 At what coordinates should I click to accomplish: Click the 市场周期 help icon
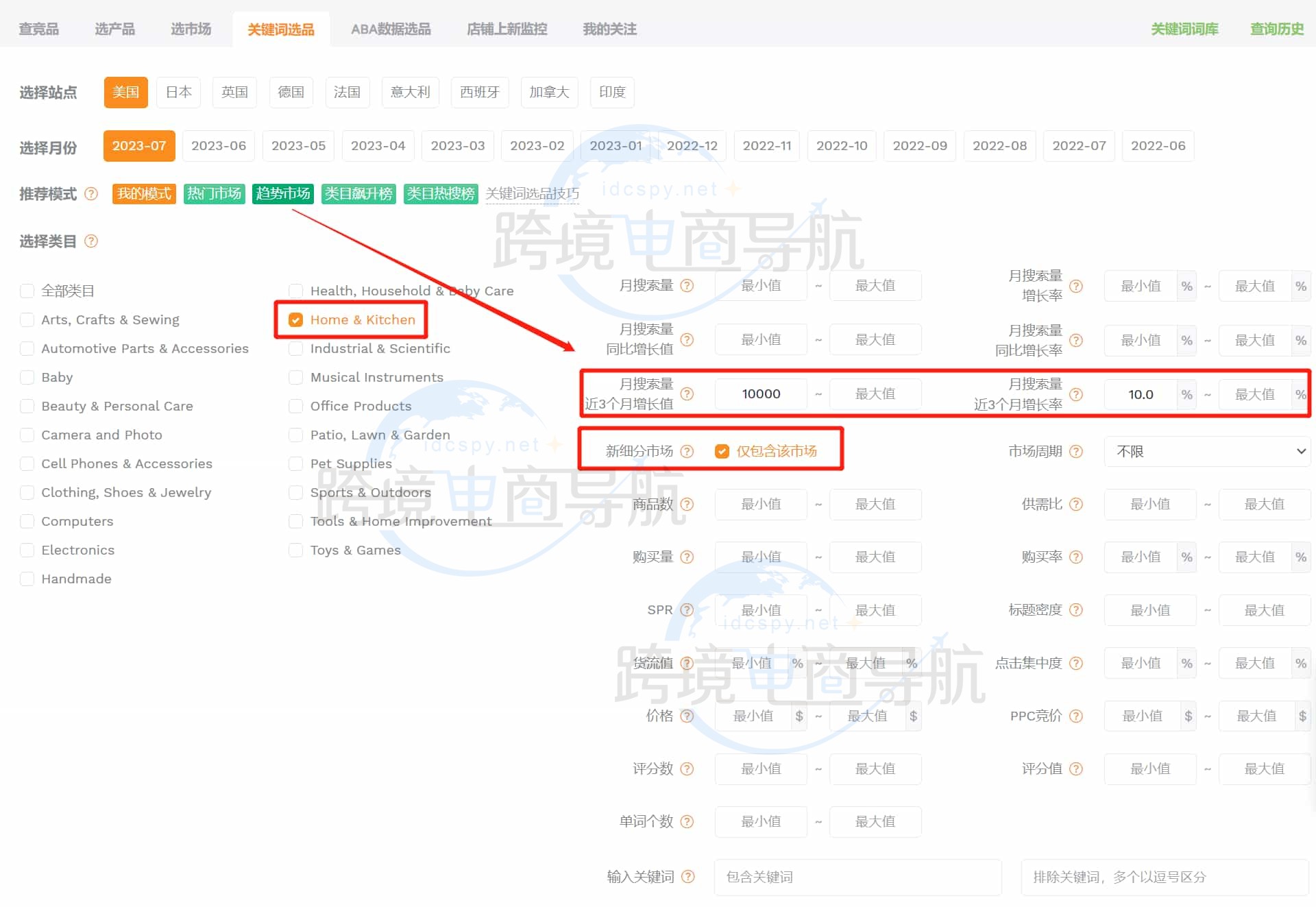pyautogui.click(x=1076, y=451)
